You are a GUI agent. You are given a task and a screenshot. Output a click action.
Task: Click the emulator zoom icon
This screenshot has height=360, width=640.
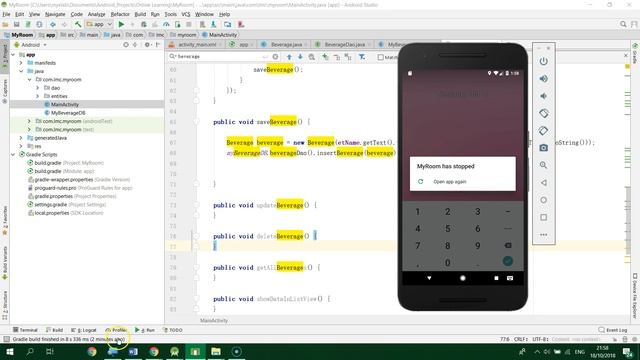point(543,165)
